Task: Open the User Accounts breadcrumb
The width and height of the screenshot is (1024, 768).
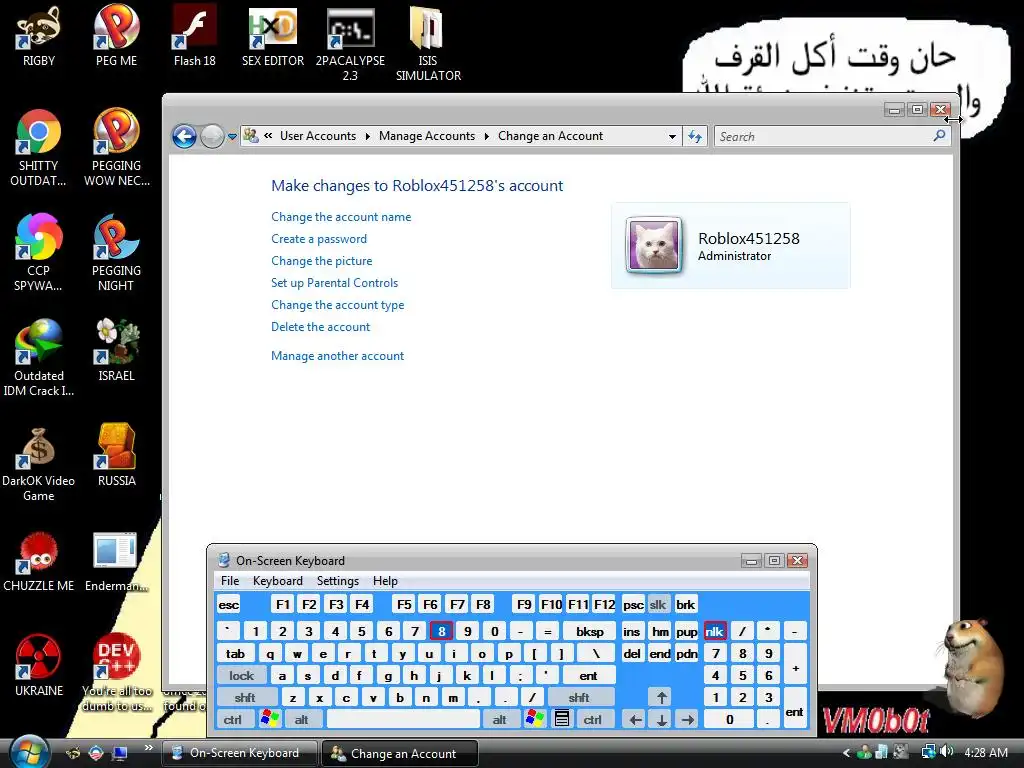Action: click(318, 136)
